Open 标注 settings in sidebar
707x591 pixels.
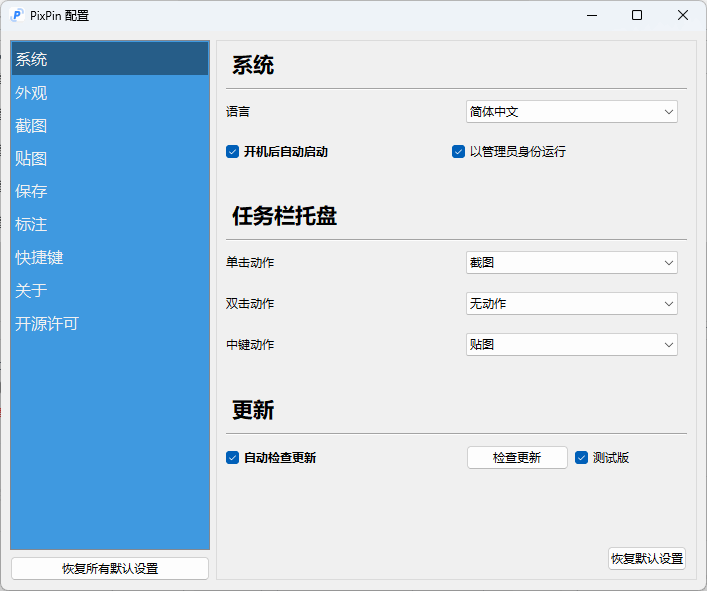[32, 225]
